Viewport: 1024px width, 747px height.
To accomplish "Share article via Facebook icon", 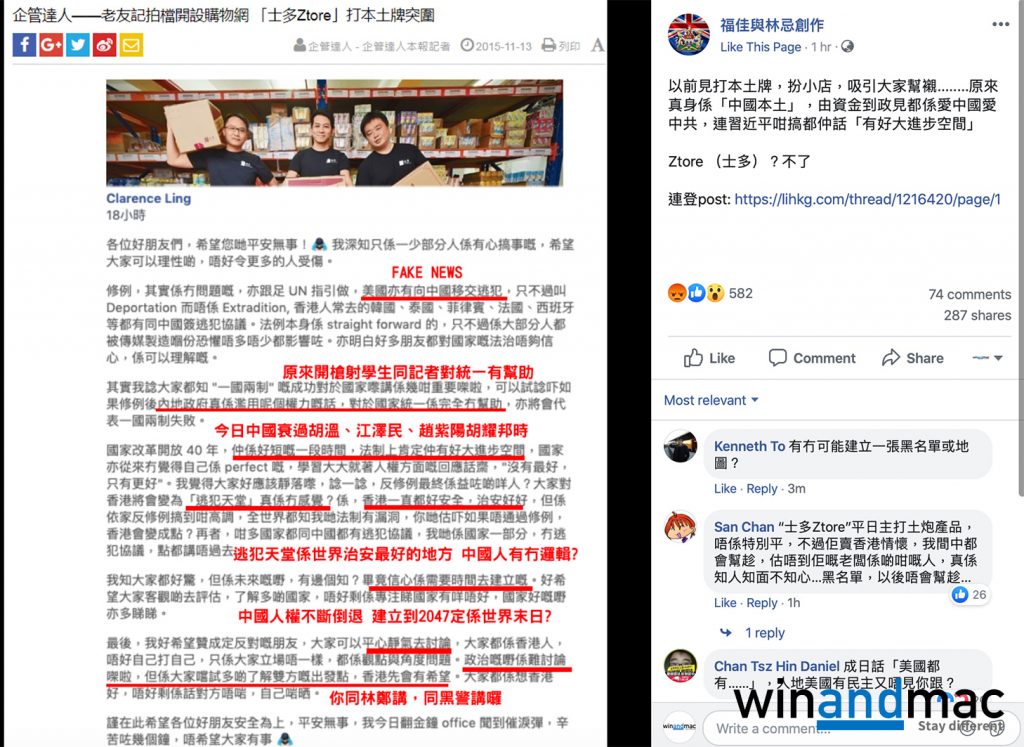I will click(24, 45).
